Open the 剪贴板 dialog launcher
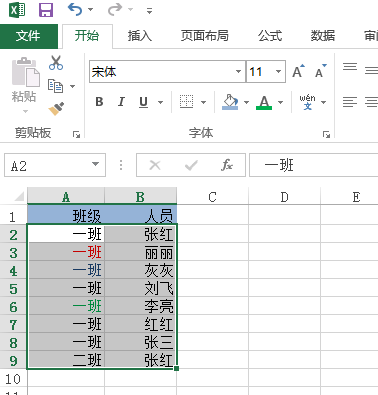This screenshot has height=395, width=378. 76,135
